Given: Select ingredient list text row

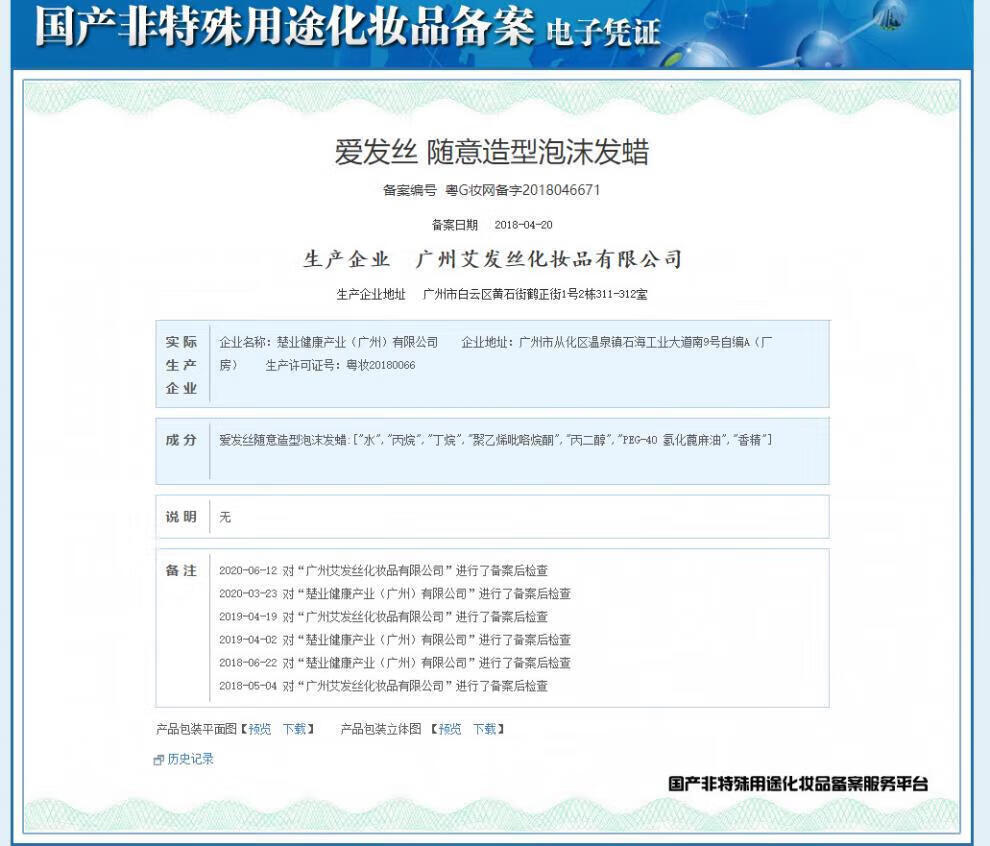Looking at the screenshot, I should click(496, 440).
